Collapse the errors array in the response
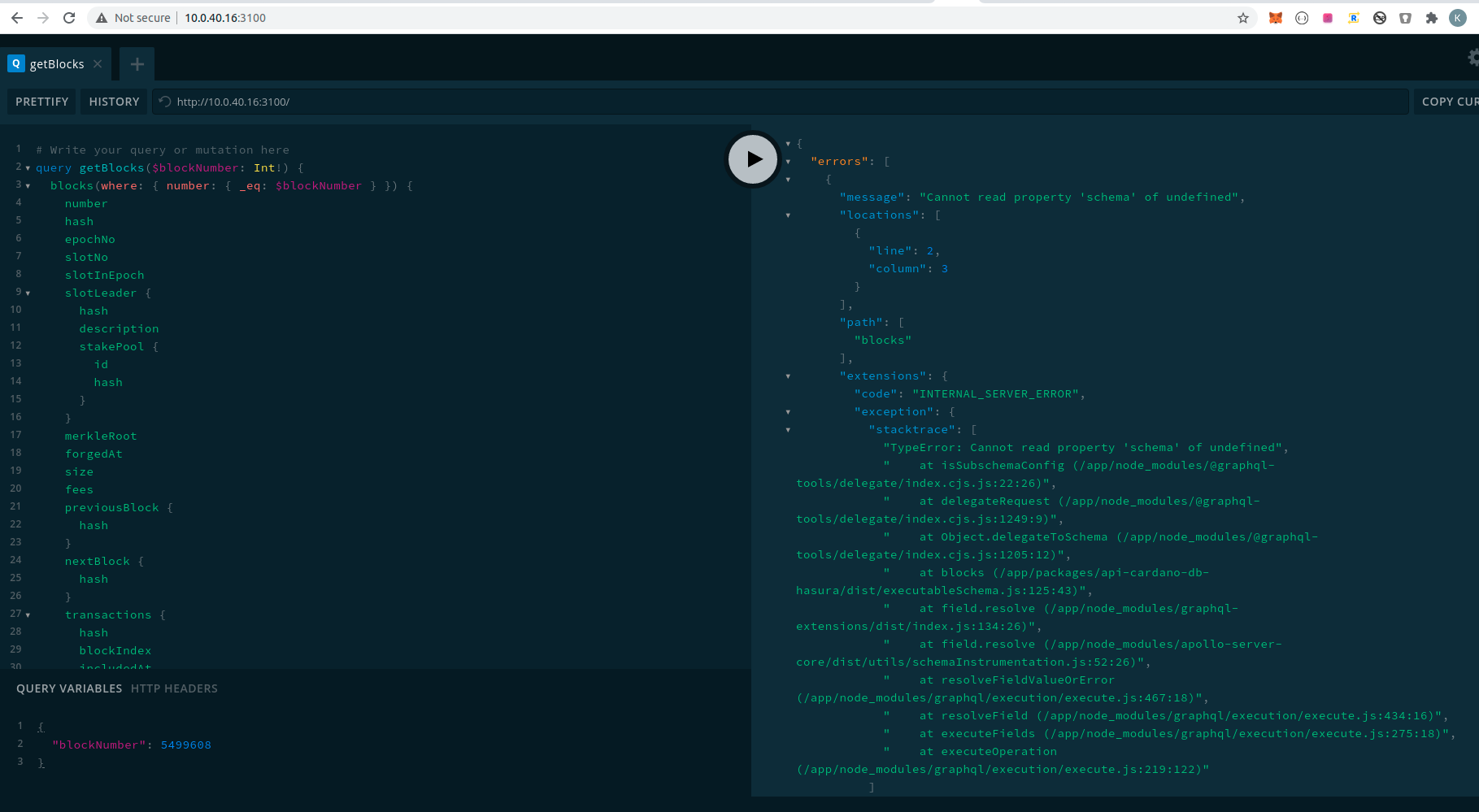 coord(787,162)
